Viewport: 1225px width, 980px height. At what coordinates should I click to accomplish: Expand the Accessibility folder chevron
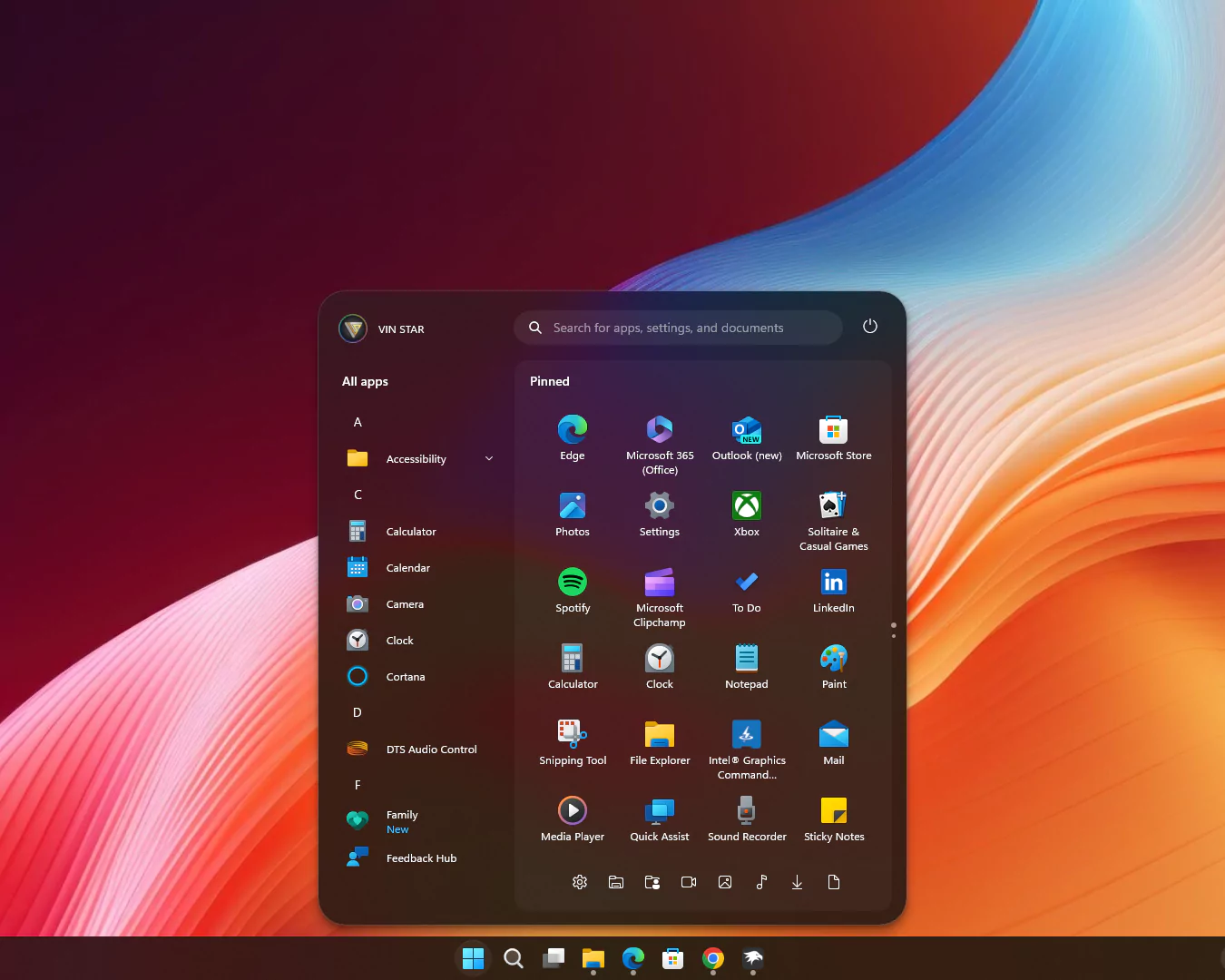click(x=489, y=459)
